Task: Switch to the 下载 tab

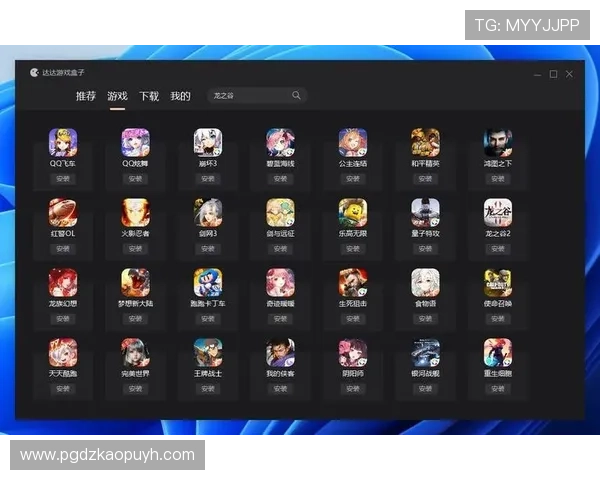Action: (149, 96)
